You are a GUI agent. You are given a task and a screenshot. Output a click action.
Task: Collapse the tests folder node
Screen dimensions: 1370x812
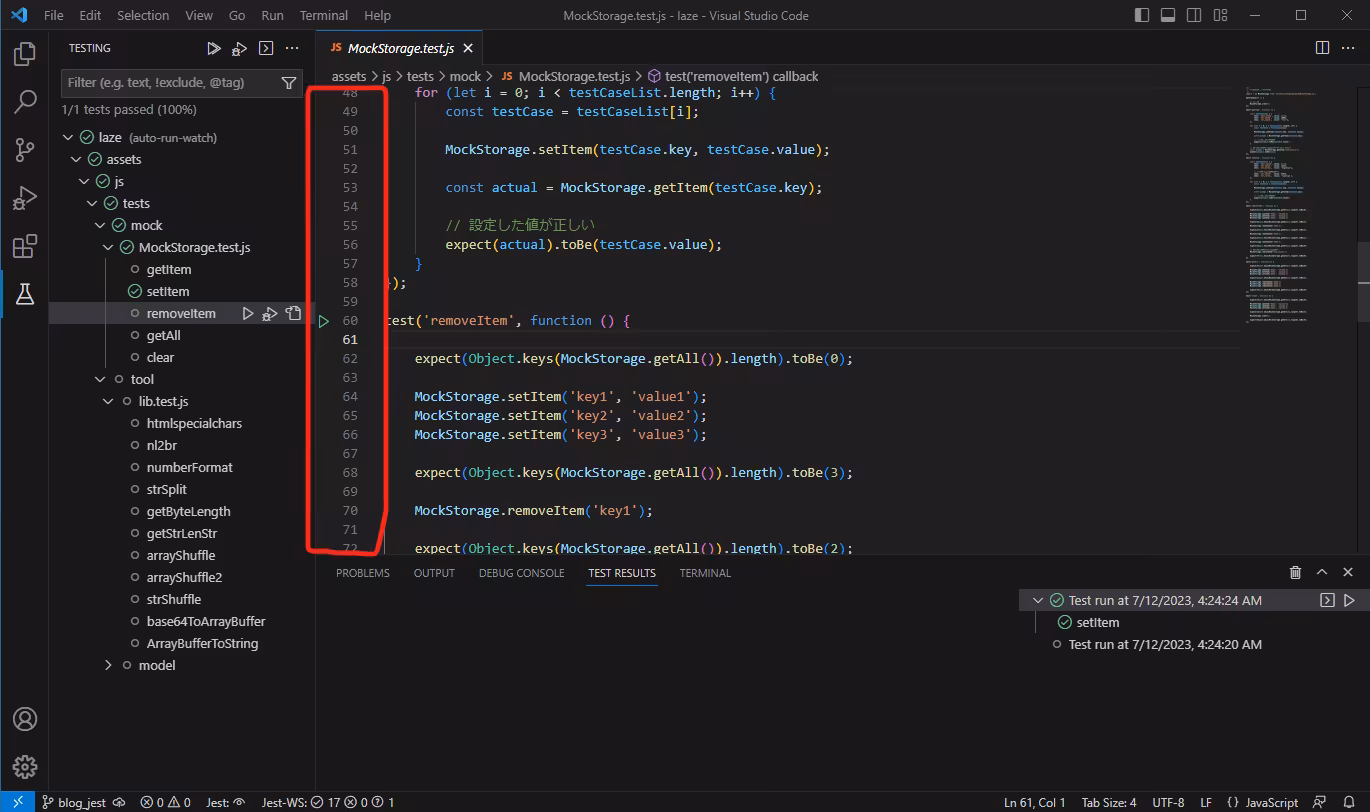click(x=92, y=203)
